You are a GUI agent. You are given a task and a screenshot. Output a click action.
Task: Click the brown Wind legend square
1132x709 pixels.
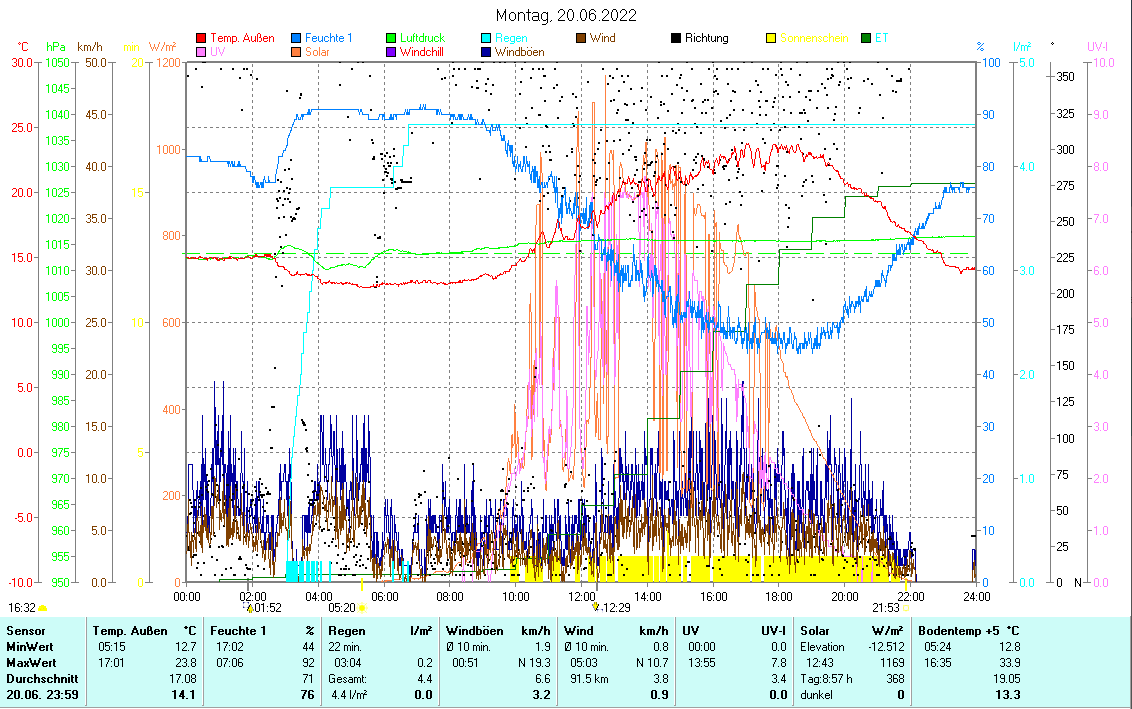[582, 39]
